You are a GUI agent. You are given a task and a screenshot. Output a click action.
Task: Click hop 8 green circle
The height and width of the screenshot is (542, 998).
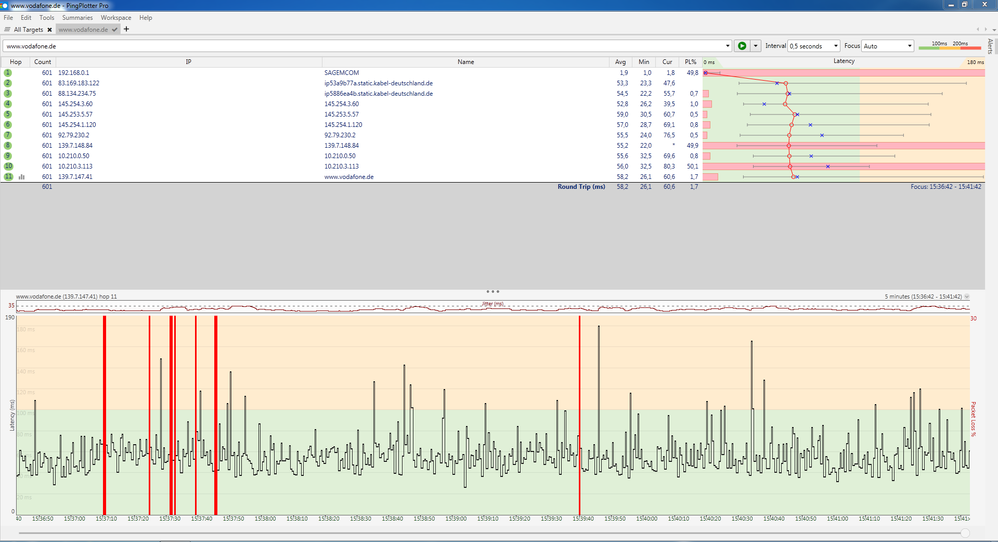(x=8, y=146)
